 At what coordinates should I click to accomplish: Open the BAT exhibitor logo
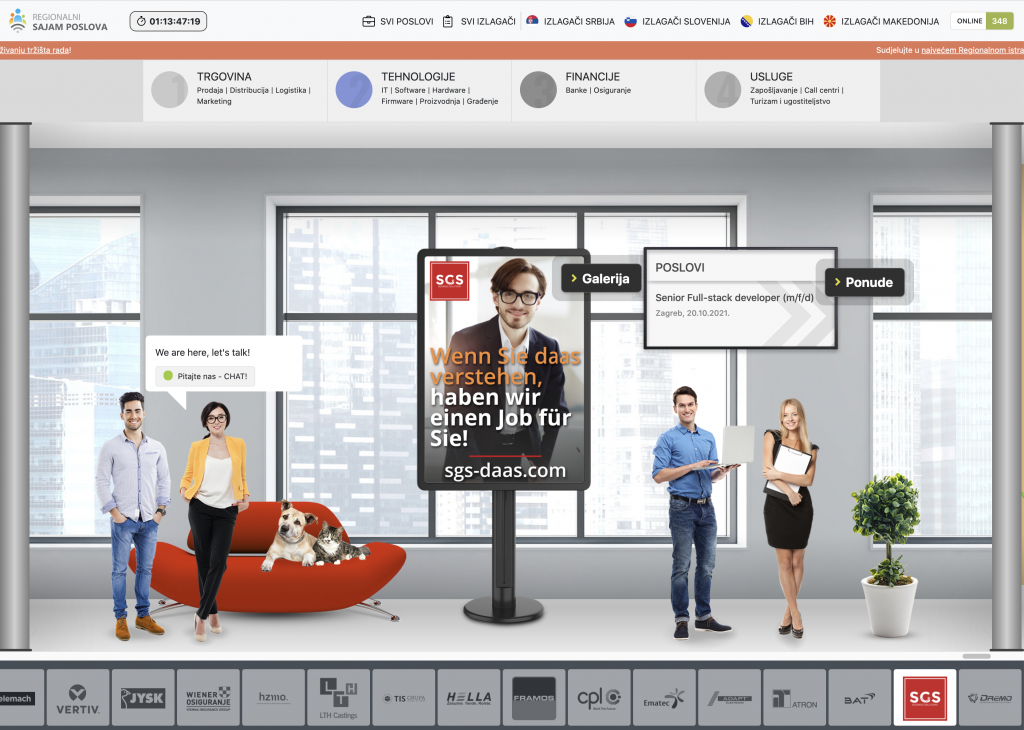coord(859,697)
